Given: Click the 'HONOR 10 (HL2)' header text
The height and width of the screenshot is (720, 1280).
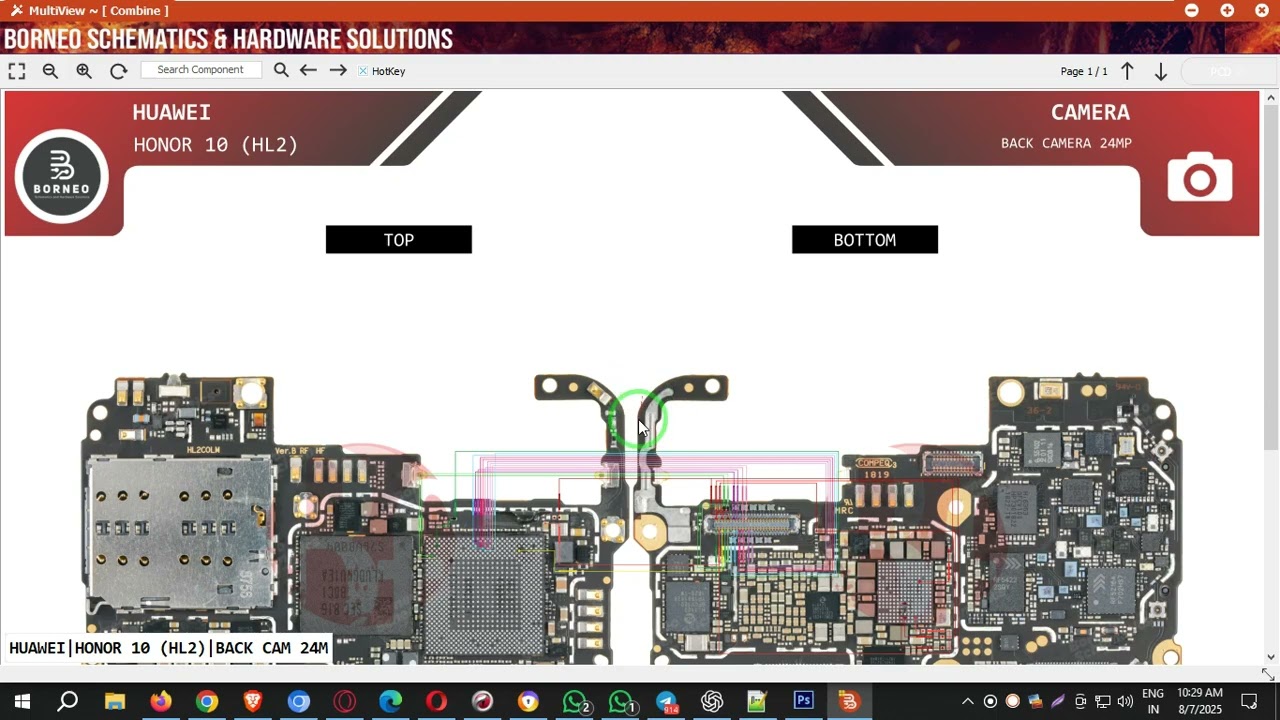Looking at the screenshot, I should coord(216,144).
